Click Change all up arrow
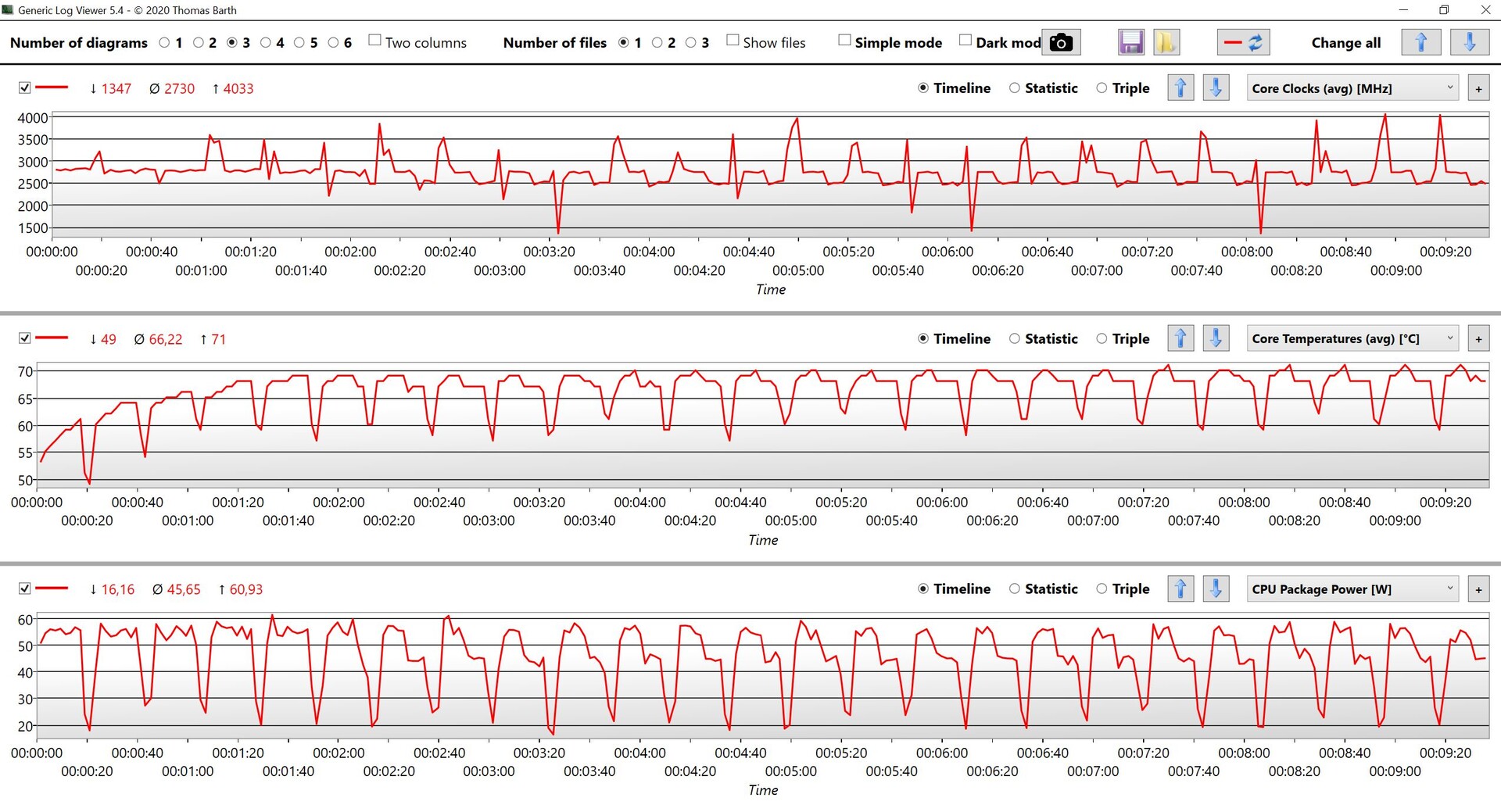Image resolution: width=1501 pixels, height=812 pixels. [1421, 42]
